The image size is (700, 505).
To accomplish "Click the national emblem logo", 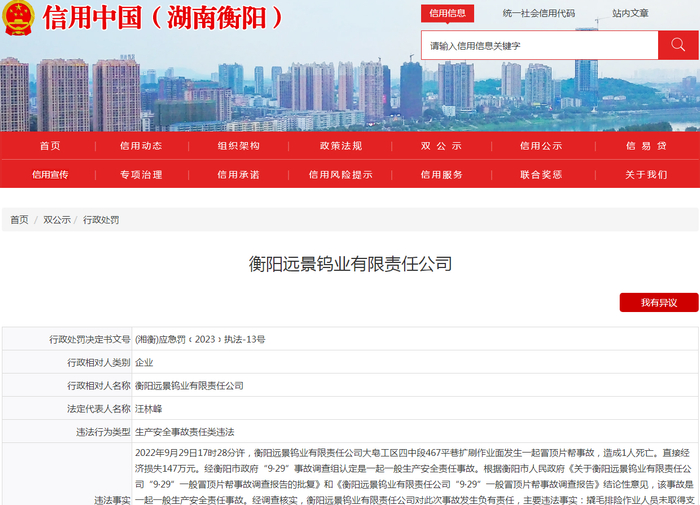I will (x=18, y=18).
